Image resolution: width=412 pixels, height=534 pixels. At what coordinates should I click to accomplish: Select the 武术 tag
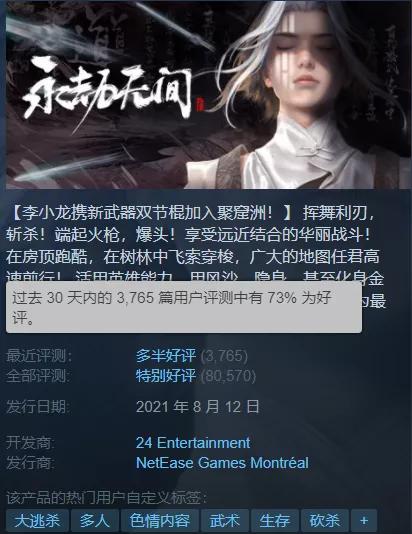pyautogui.click(x=225, y=521)
